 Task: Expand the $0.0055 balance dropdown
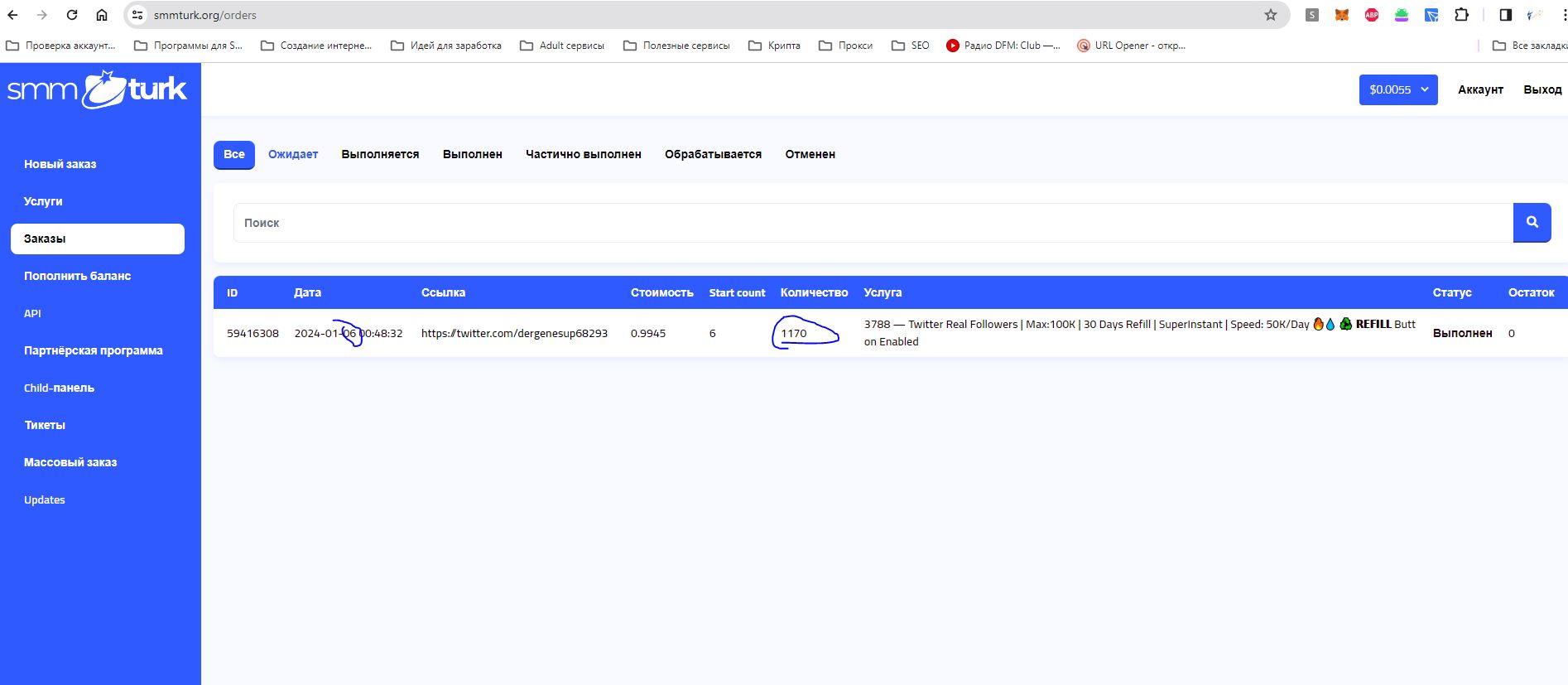[x=1398, y=89]
